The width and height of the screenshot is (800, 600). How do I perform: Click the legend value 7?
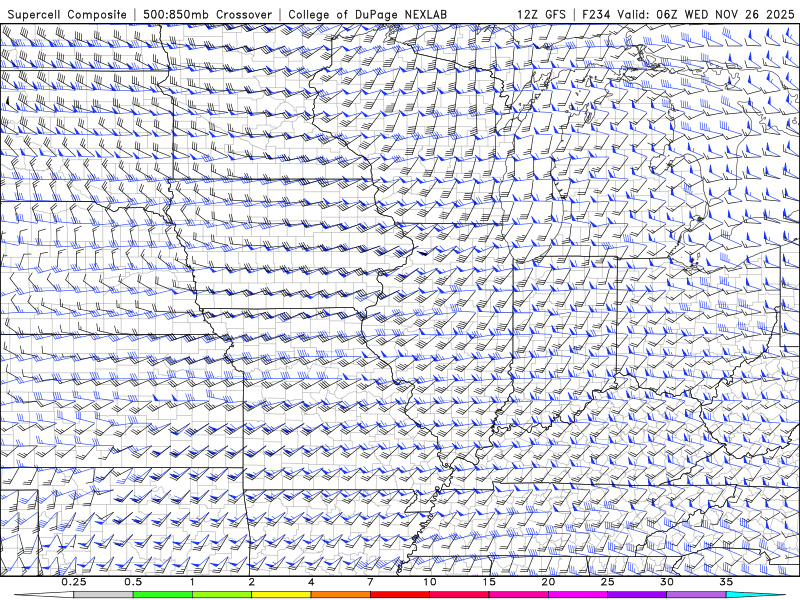pos(370,582)
